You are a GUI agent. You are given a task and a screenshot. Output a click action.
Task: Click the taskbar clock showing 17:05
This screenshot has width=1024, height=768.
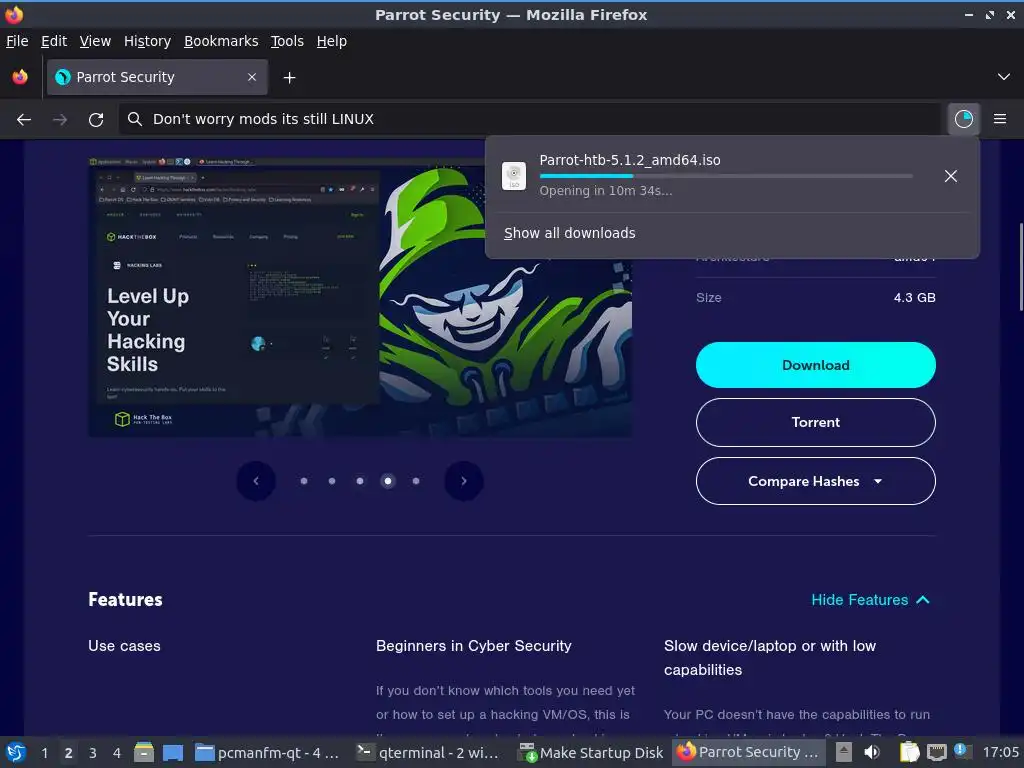pos(1000,752)
